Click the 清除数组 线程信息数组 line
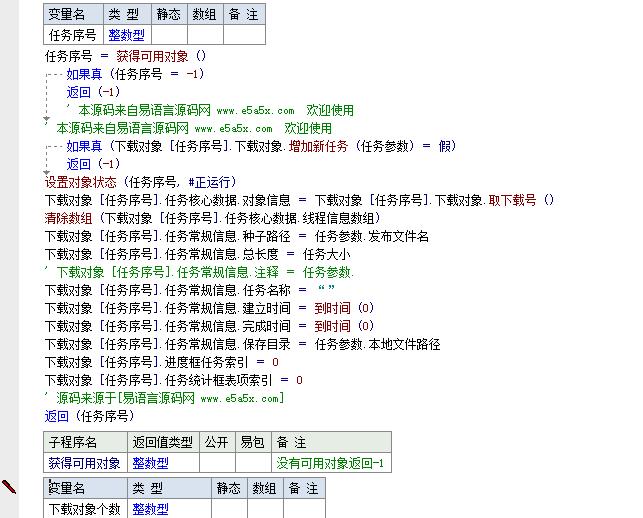The image size is (643, 518). 212,218
